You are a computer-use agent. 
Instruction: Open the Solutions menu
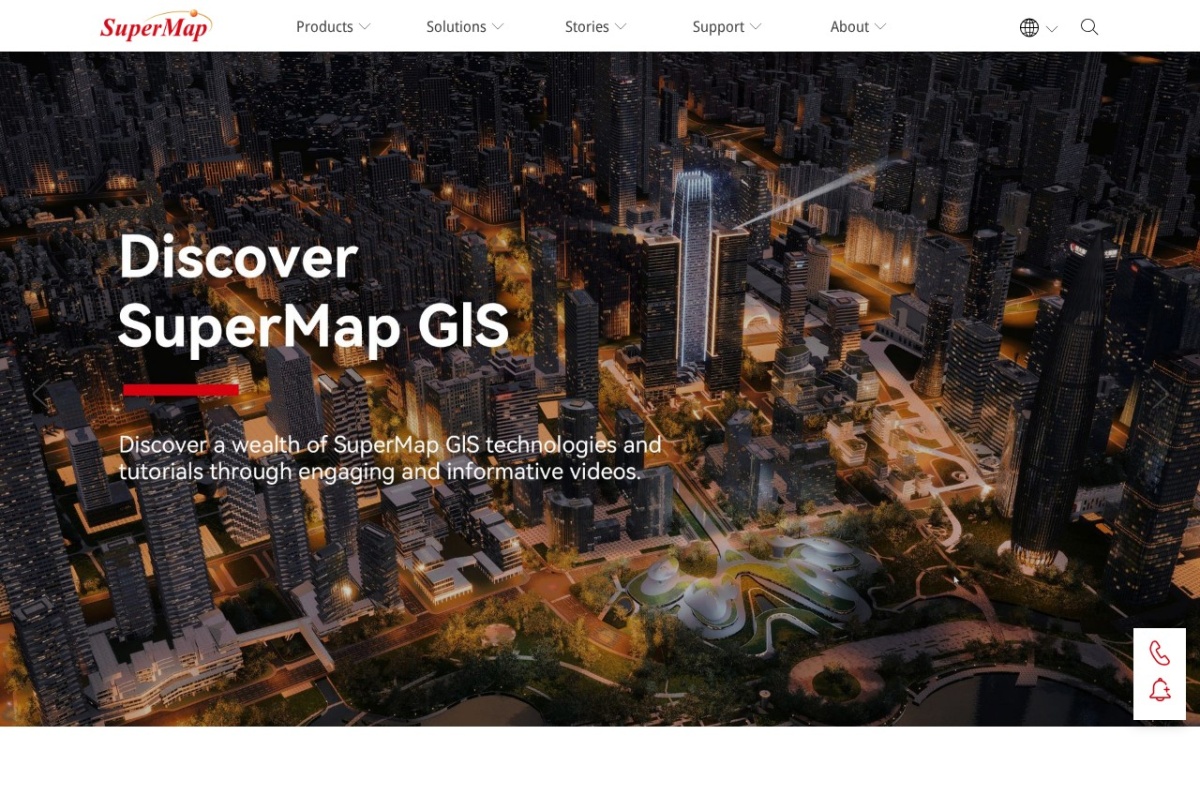(456, 27)
